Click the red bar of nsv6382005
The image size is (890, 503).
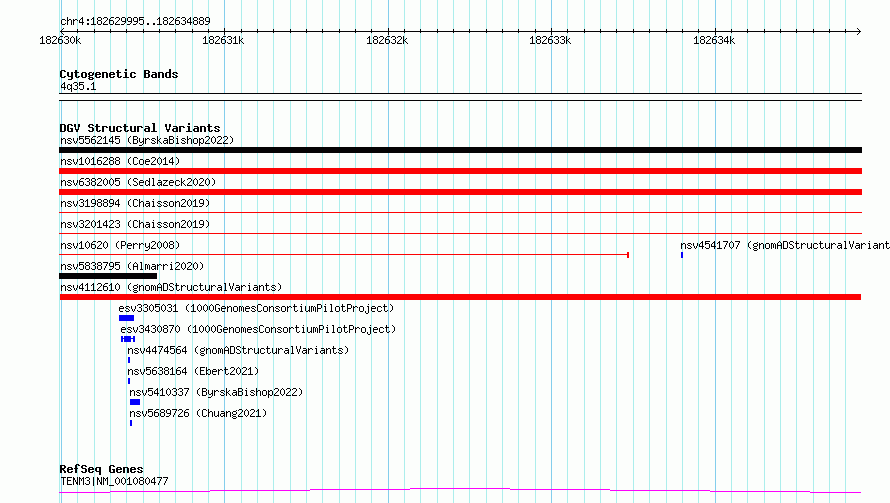pyautogui.click(x=460, y=192)
